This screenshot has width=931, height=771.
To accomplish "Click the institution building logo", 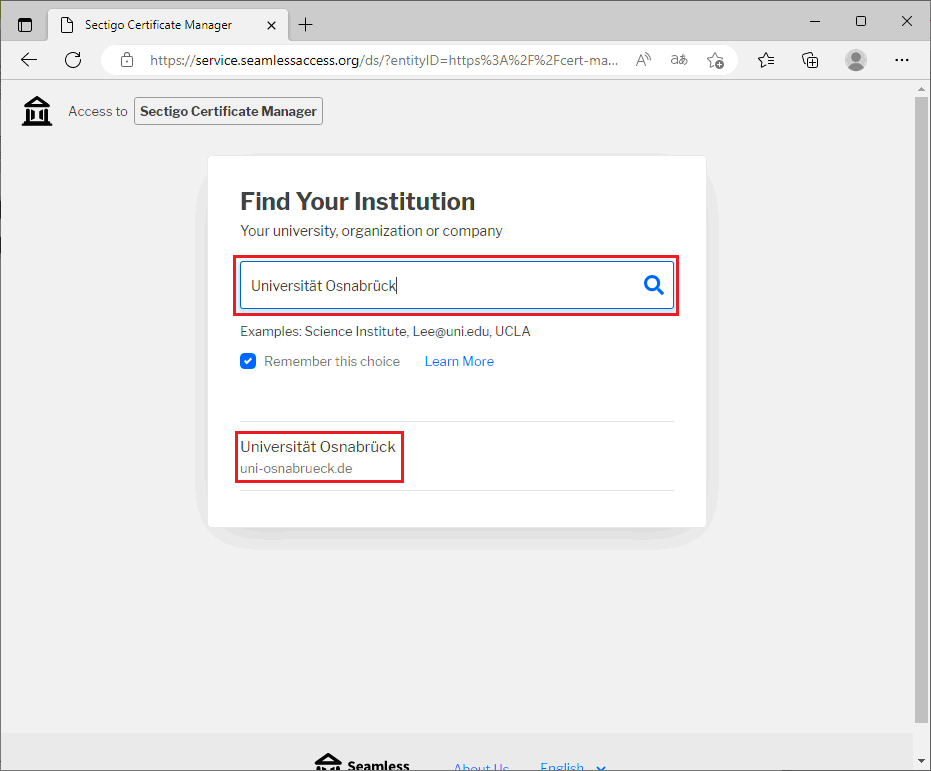I will pyautogui.click(x=37, y=111).
